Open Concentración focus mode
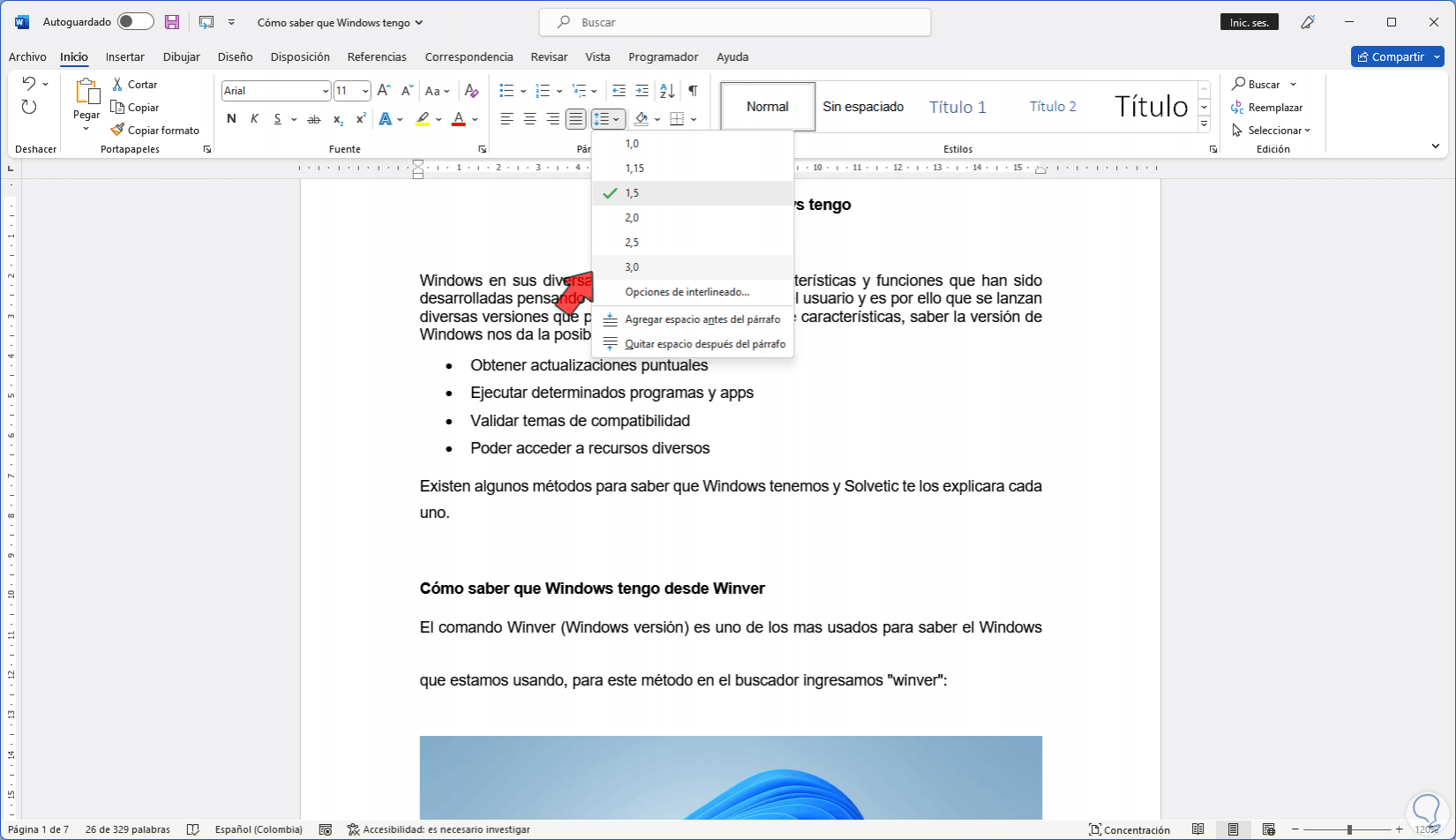This screenshot has width=1456, height=840. (x=1130, y=829)
